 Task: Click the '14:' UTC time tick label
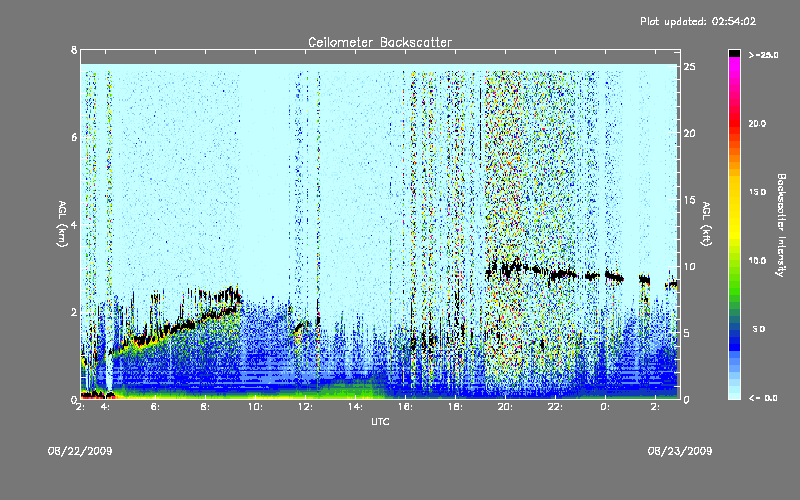[x=355, y=407]
